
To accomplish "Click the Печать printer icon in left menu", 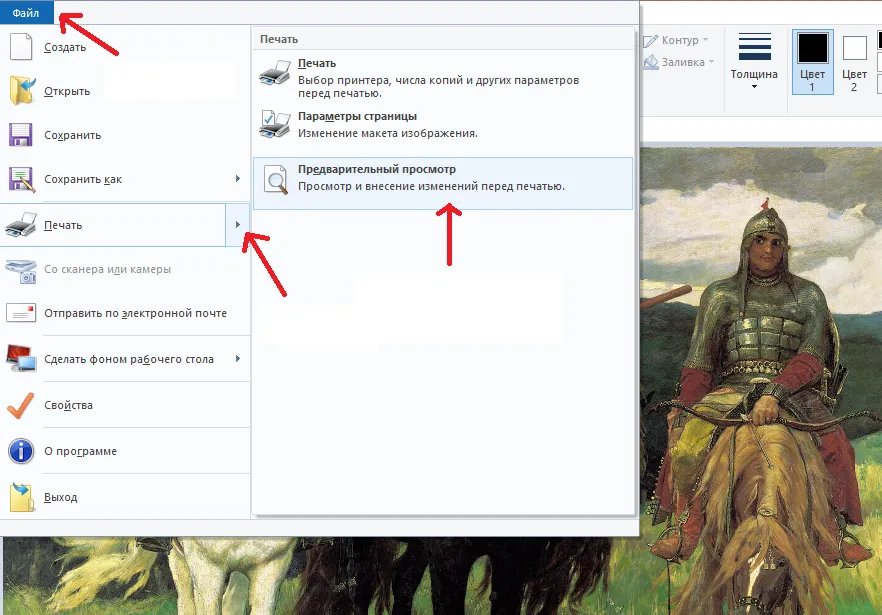I will pos(21,225).
